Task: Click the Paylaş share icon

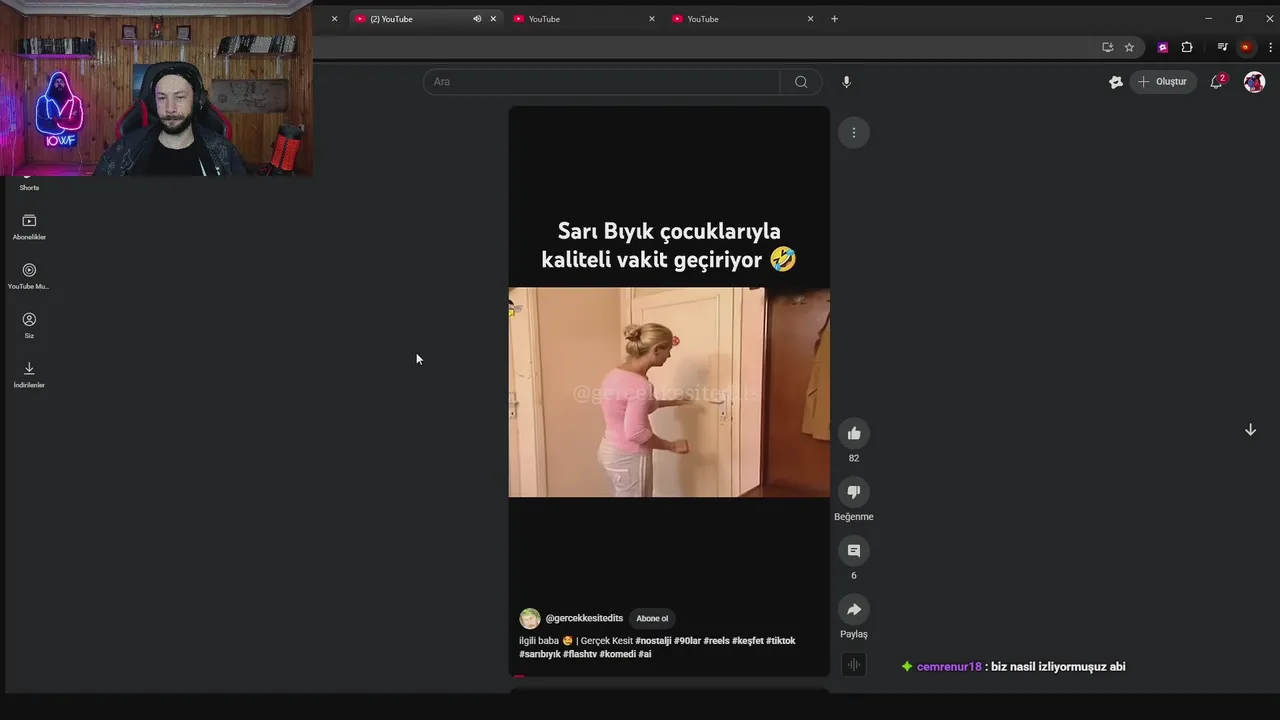Action: [854, 610]
